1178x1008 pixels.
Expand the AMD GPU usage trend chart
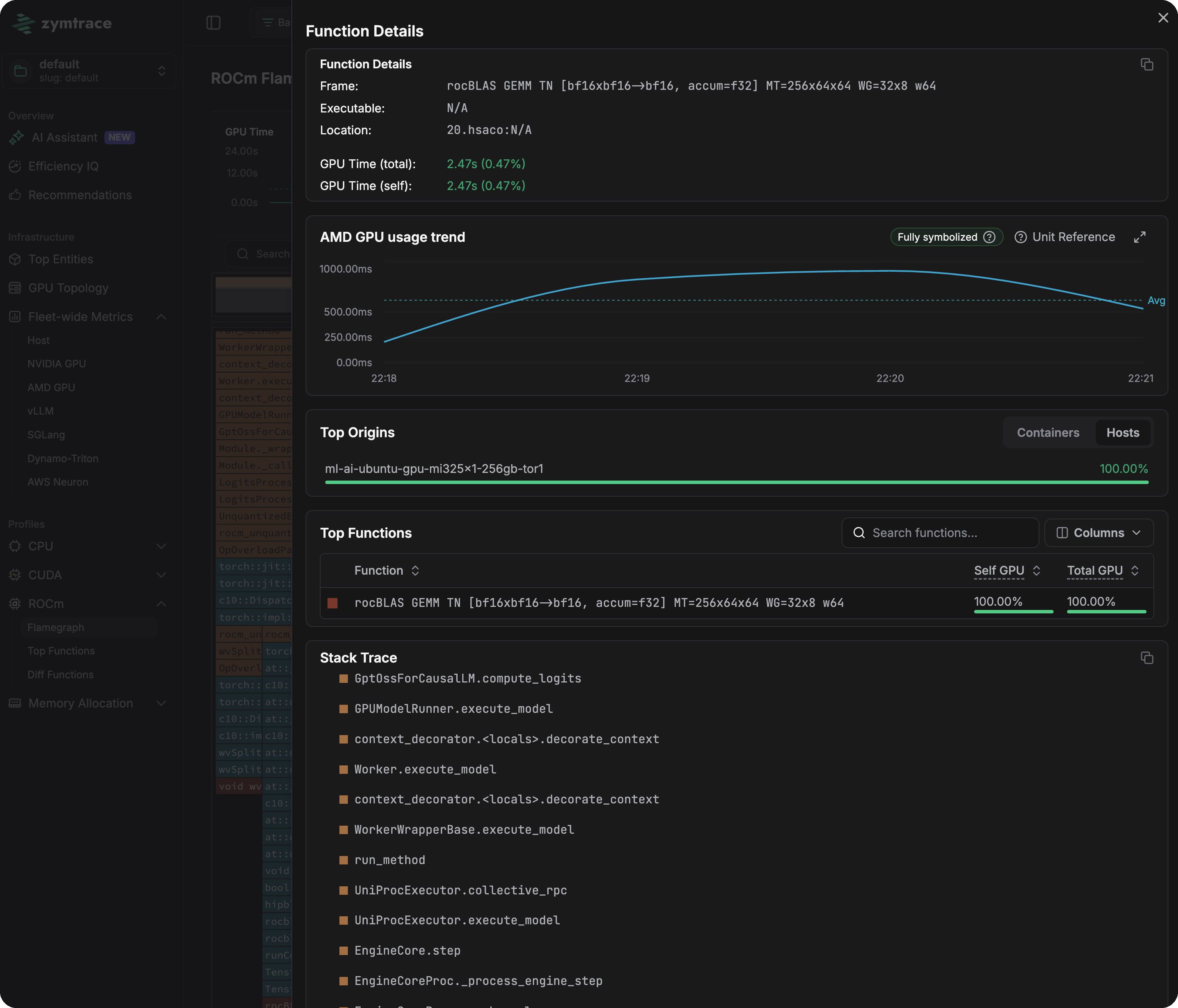click(x=1140, y=237)
